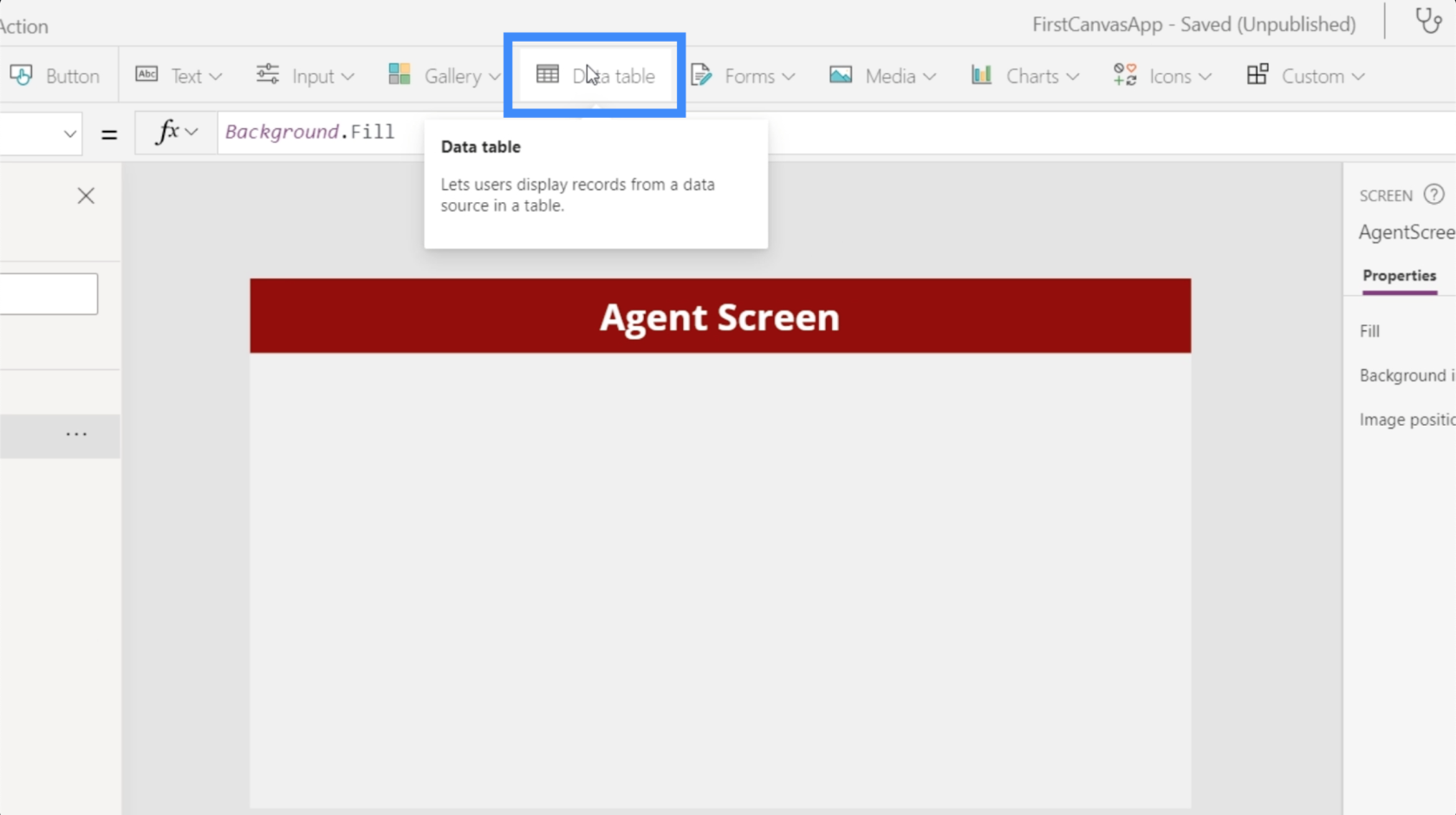This screenshot has width=1456, height=815.
Task: Open the Gallery dropdown menu
Action: (444, 76)
